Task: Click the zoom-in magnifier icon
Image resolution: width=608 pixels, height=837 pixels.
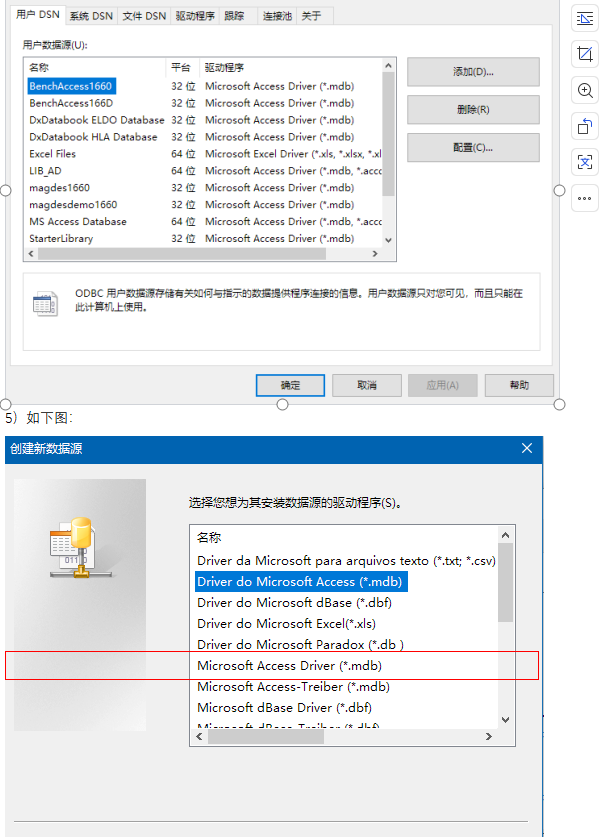Action: 585,90
